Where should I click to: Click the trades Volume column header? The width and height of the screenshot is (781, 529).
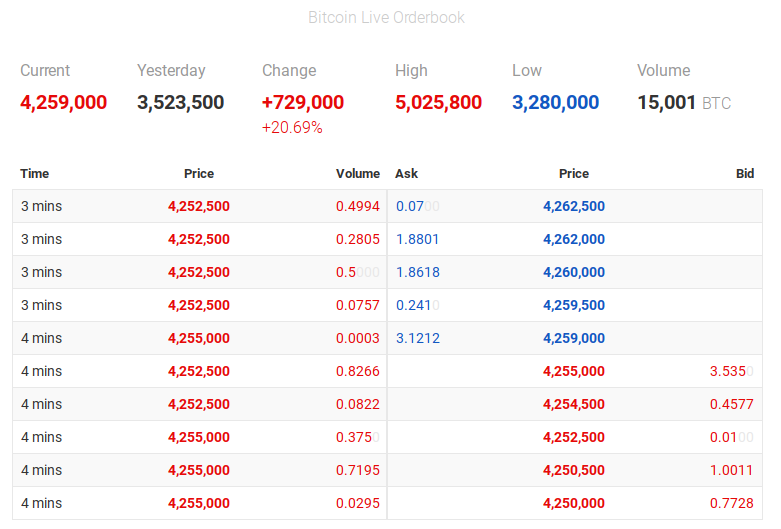pyautogui.click(x=357, y=174)
